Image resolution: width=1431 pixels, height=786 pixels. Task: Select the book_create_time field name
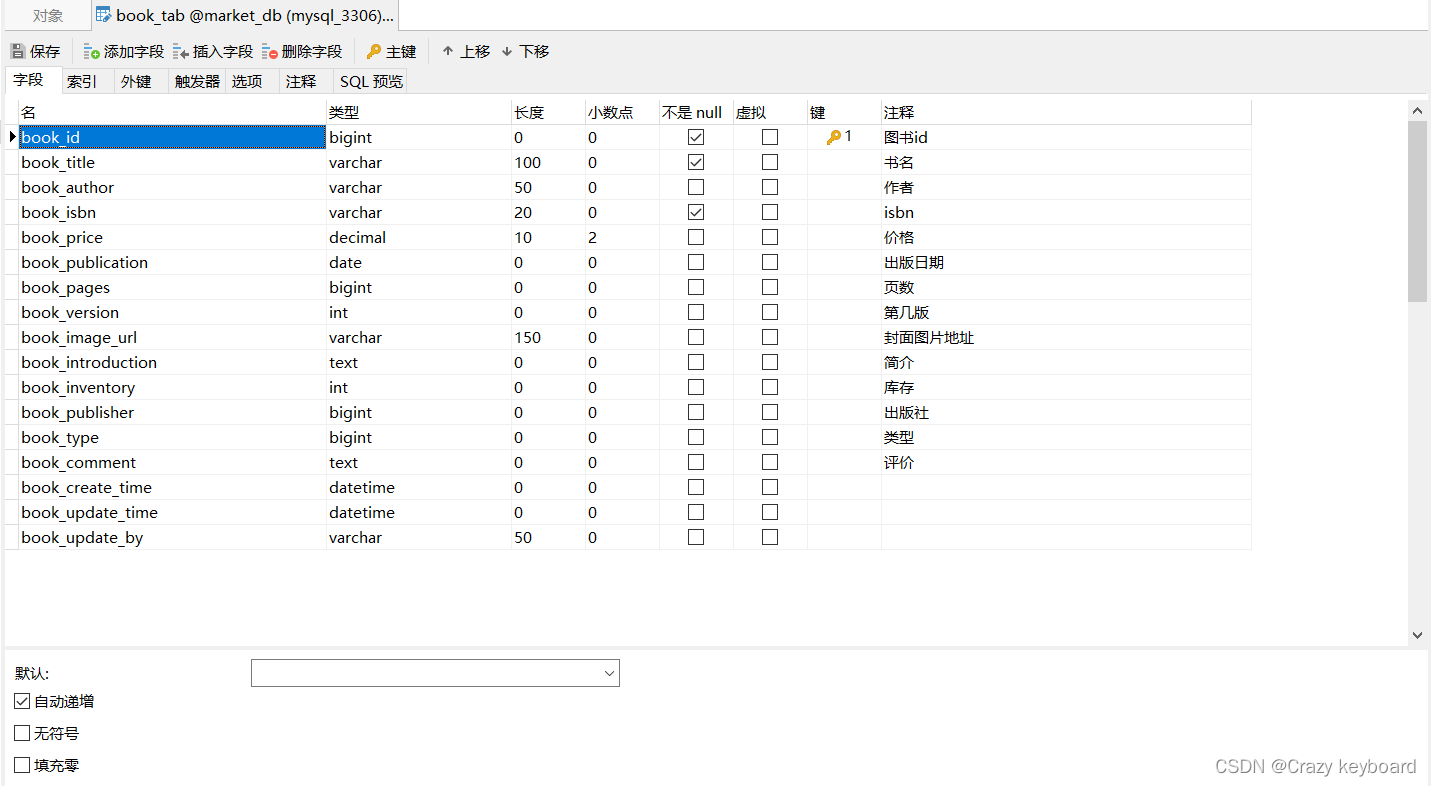pos(87,487)
